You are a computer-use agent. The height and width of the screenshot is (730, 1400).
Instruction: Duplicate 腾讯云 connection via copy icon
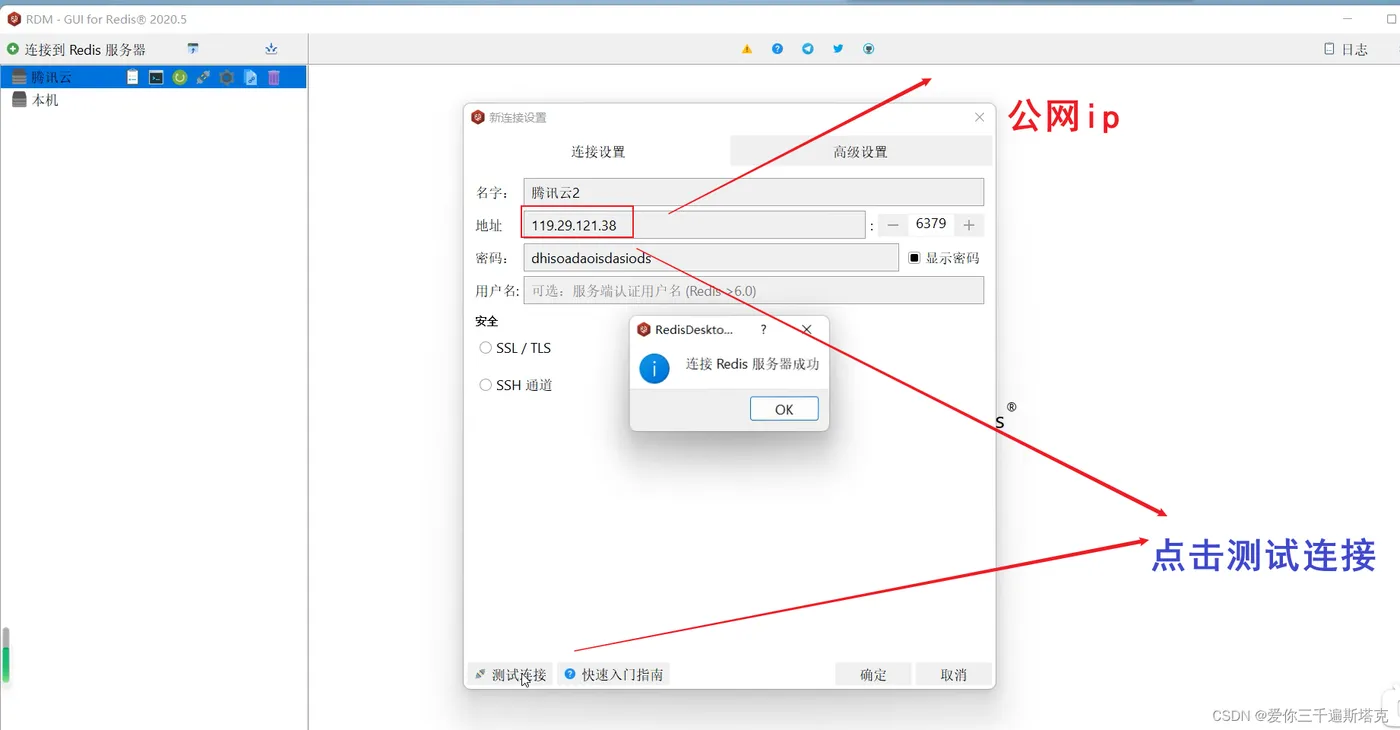(251, 77)
